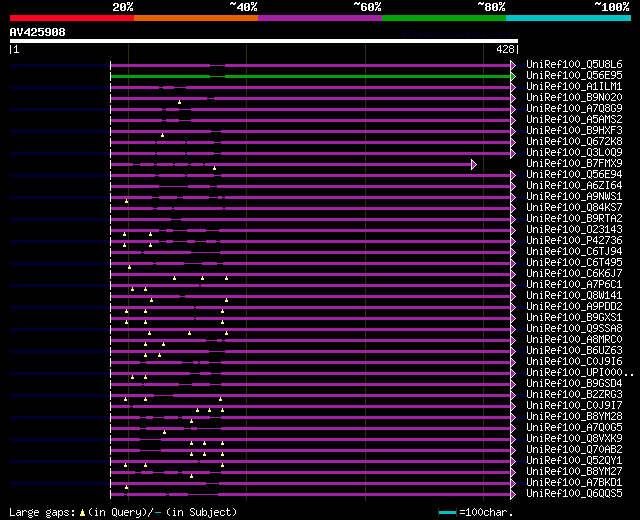Click the UniRef100_Q70AB2 label
Screen dimensions: 640x520
tap(574, 450)
